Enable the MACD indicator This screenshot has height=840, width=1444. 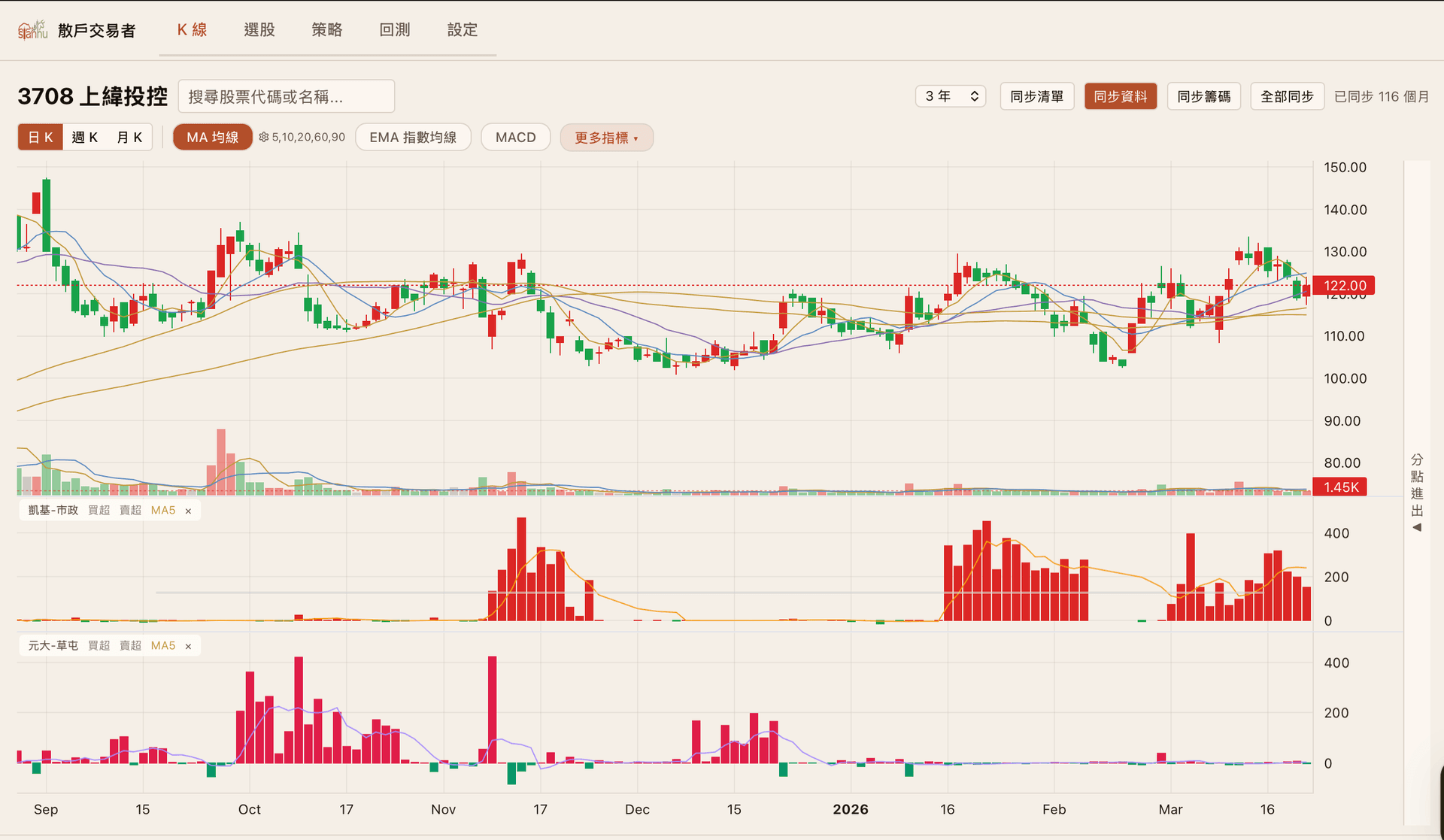515,138
